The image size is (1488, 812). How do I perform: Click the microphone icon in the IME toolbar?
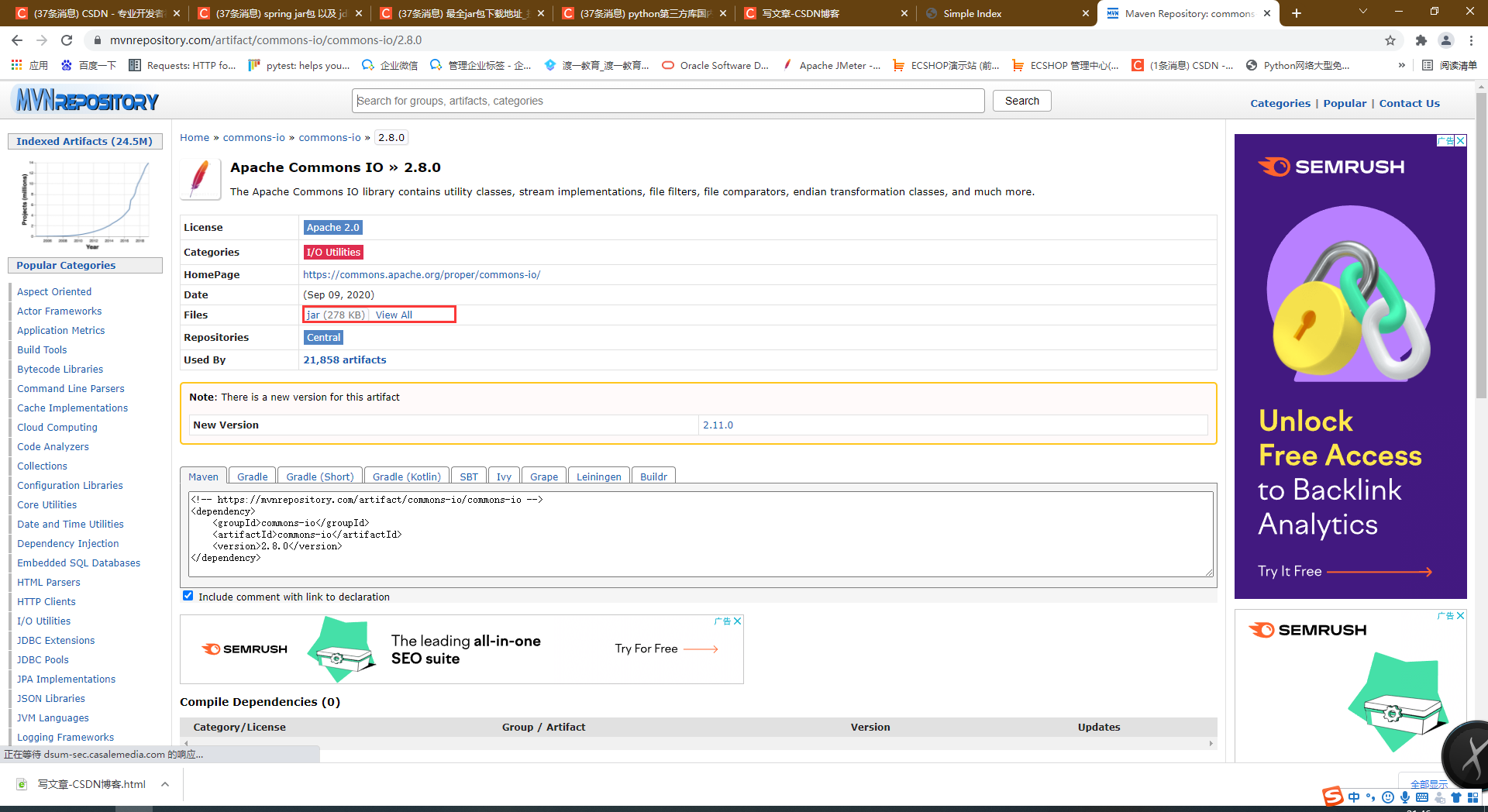coord(1405,797)
